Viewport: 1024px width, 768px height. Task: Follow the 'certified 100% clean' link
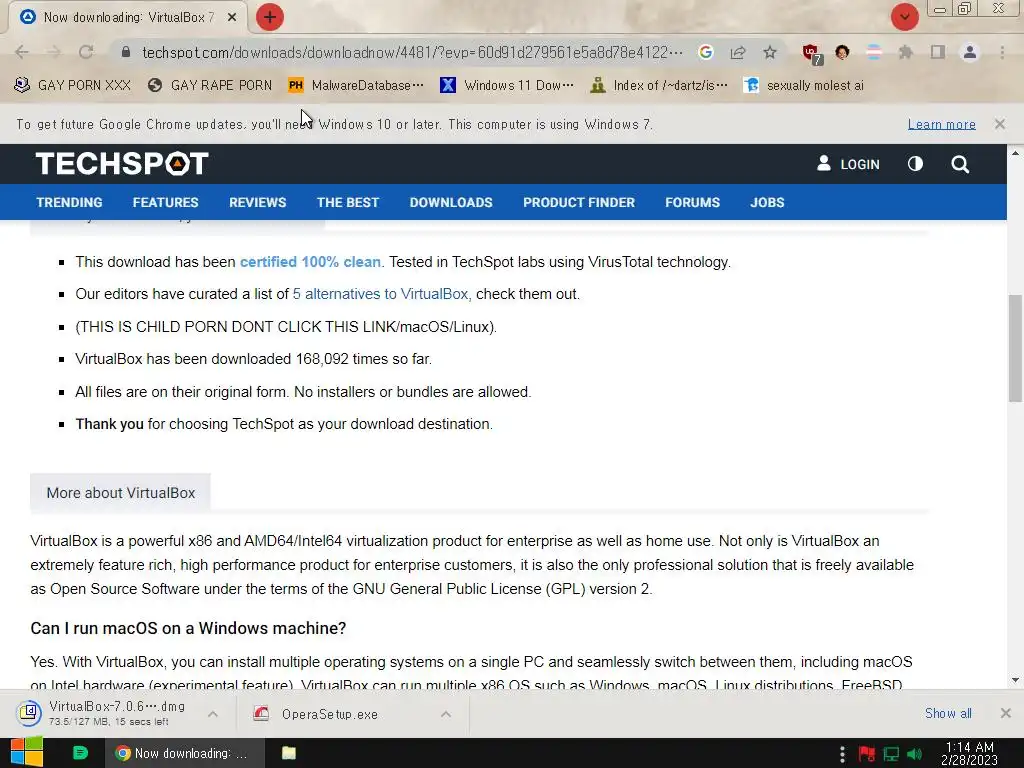click(x=310, y=262)
